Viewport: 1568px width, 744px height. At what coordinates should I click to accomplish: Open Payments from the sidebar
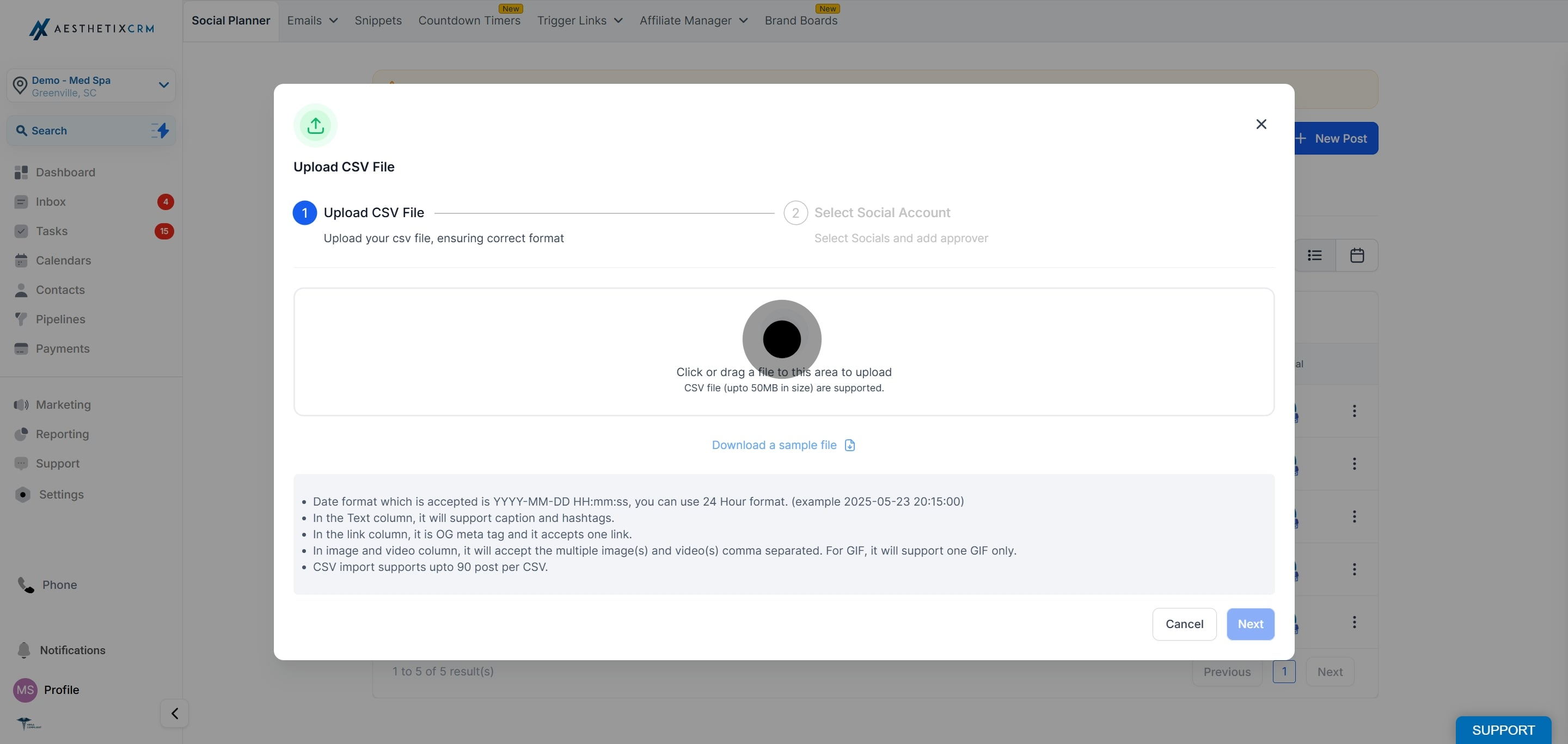tap(63, 348)
